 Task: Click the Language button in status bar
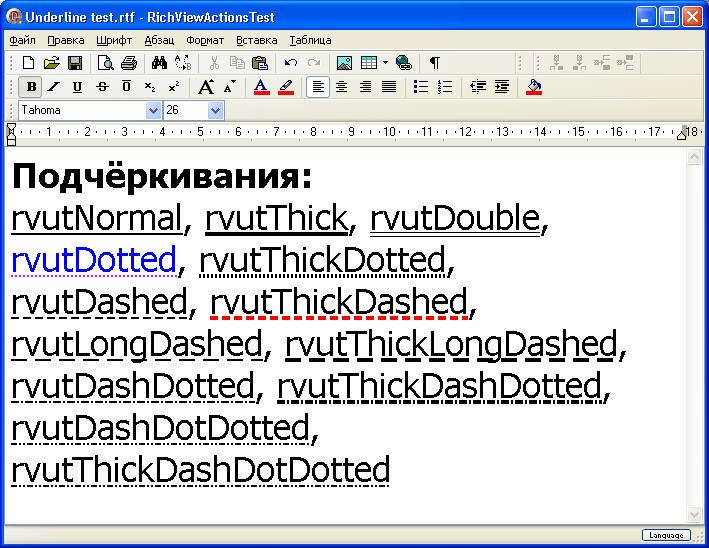tap(664, 535)
